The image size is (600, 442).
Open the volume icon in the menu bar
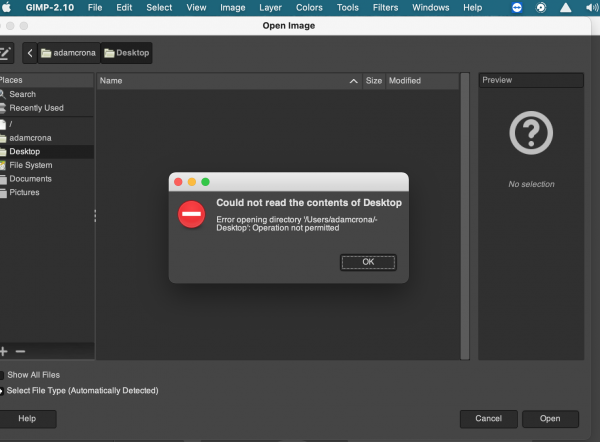(592, 8)
